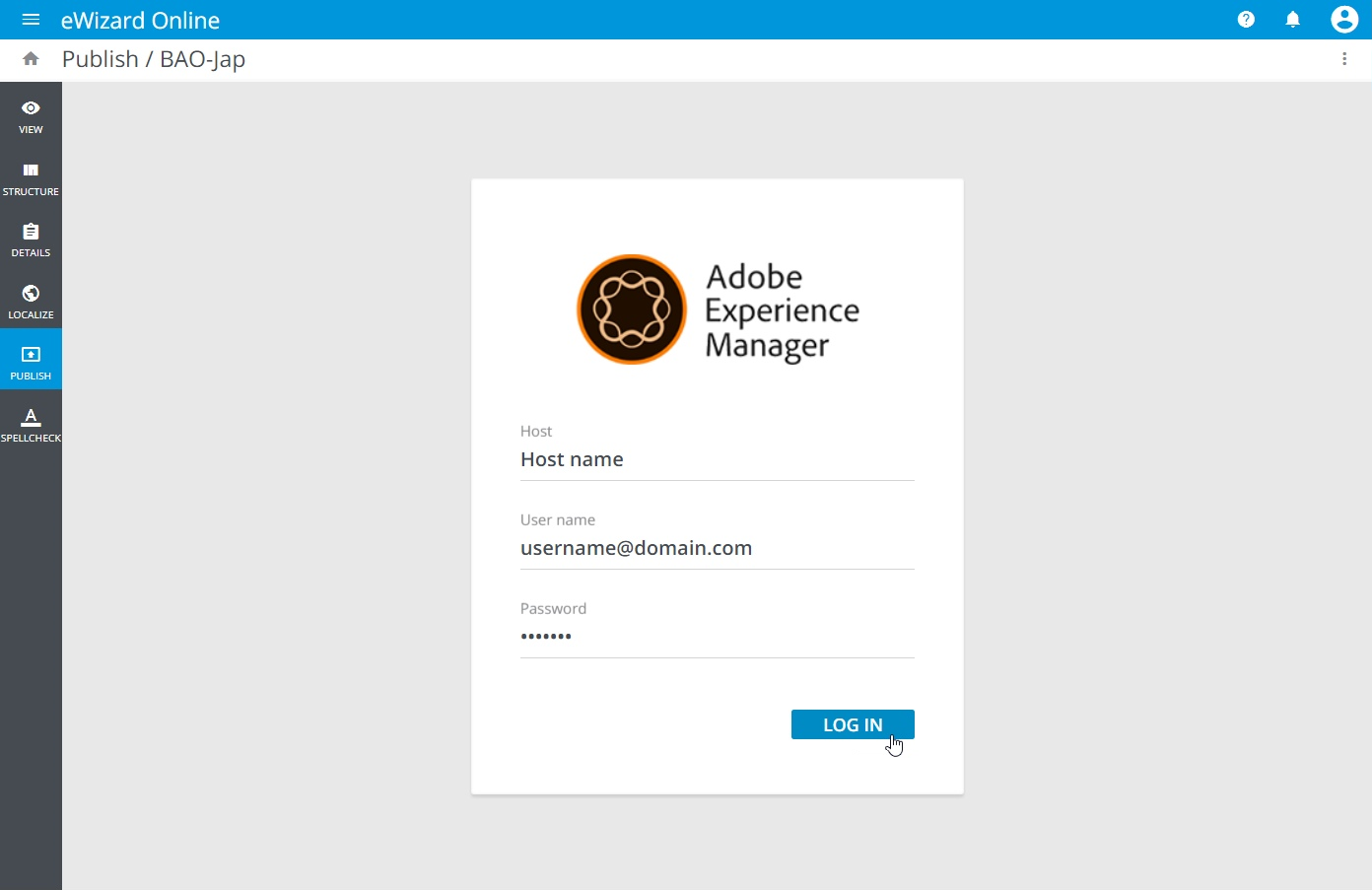Screen dimensions: 1372x890
Task: Open the Details sidebar section
Action: coord(31,240)
